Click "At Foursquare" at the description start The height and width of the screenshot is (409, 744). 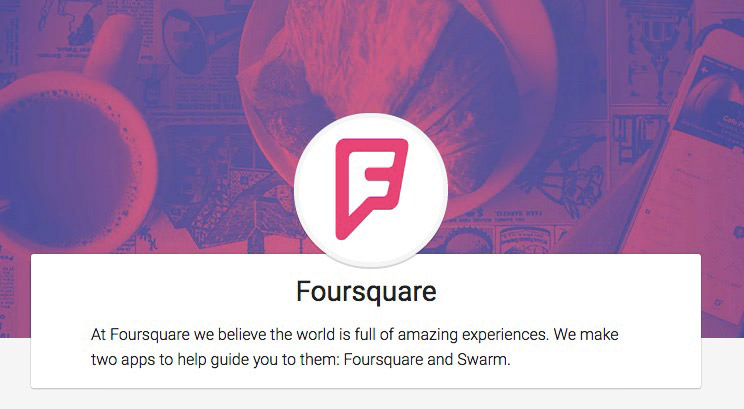[x=140, y=335]
